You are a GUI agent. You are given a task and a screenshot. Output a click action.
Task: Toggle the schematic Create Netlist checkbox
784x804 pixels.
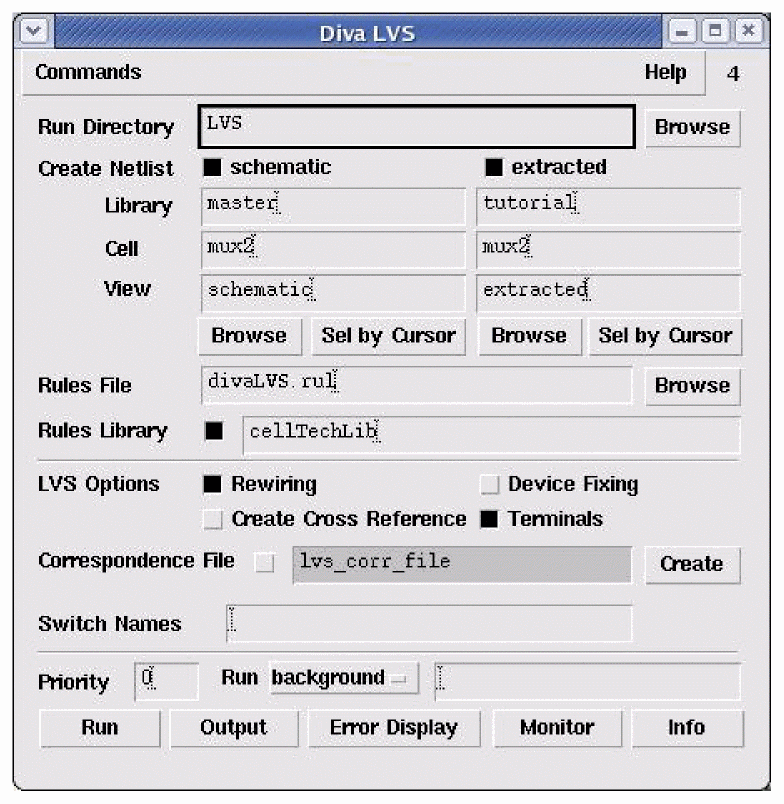[x=212, y=167]
